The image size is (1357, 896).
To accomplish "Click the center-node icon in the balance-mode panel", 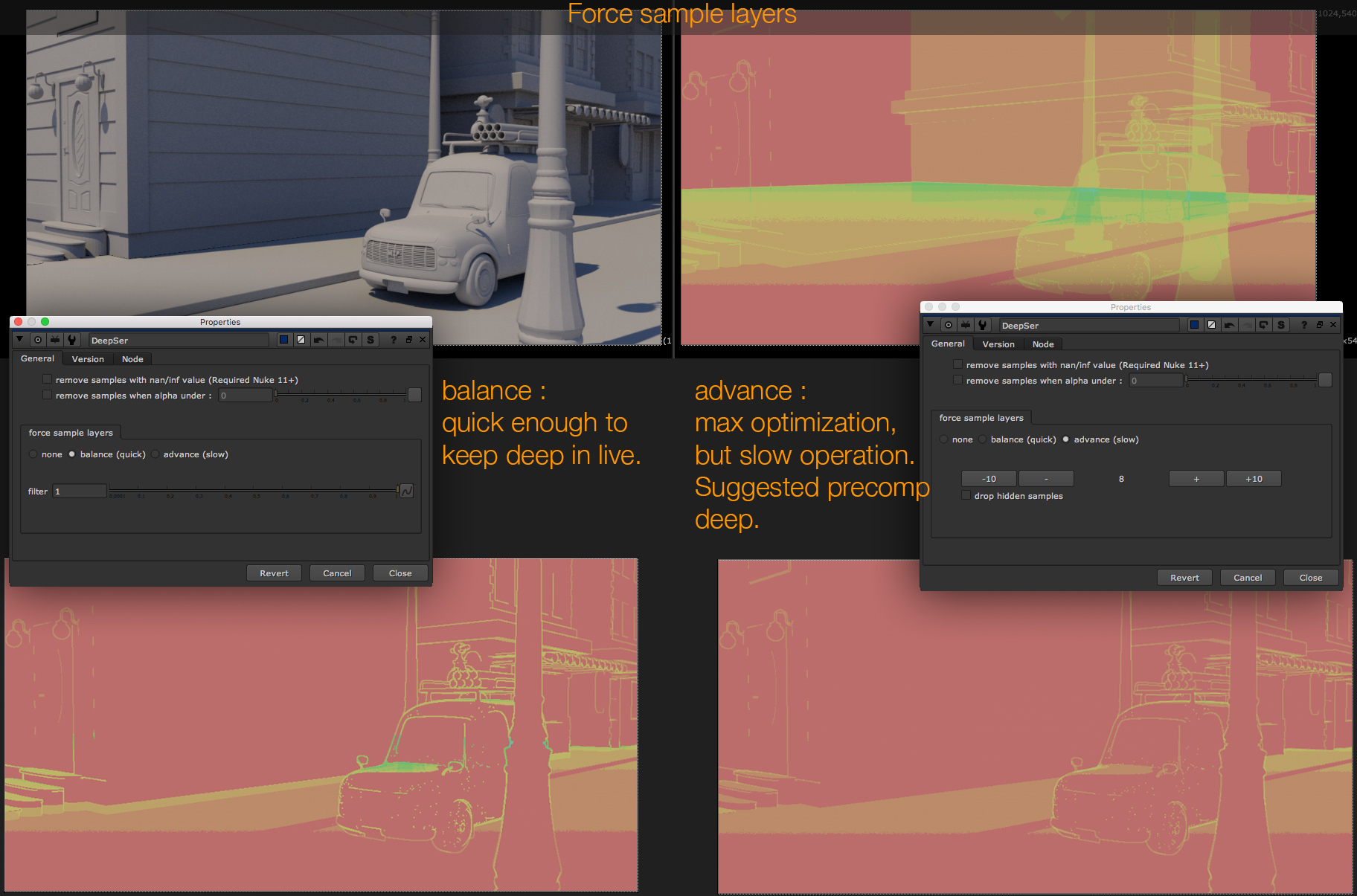I will [38, 340].
